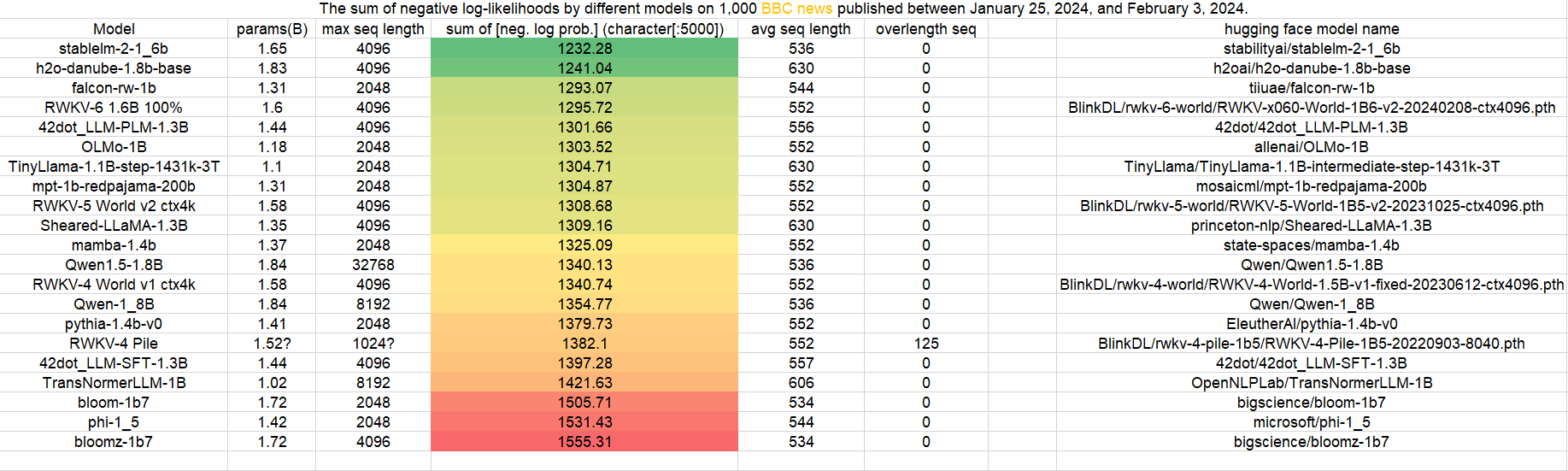1568x471 pixels.
Task: Open the BBC news hyperlink in title
Action: (796, 9)
